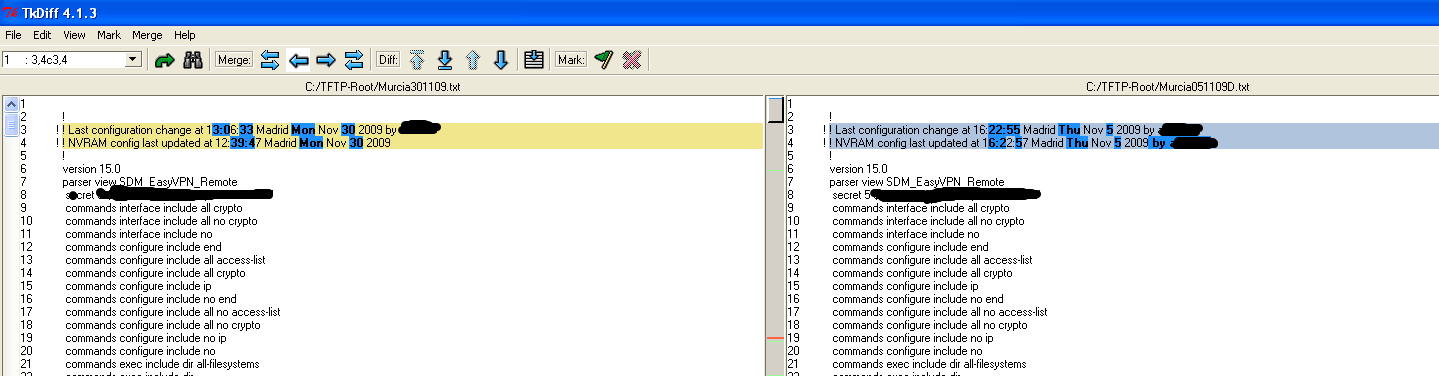
Task: Go to next diff down arrow
Action: (501, 60)
